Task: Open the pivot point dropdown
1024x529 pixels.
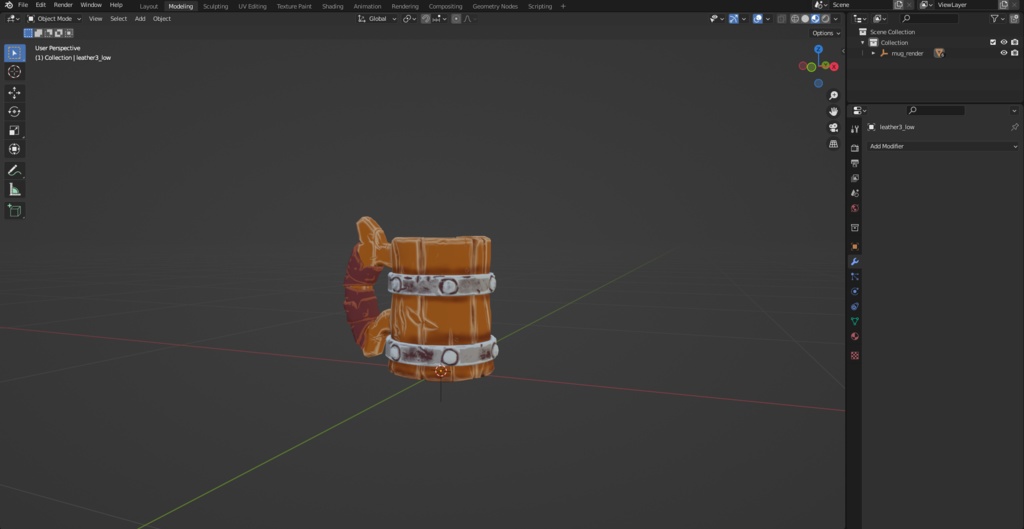Action: pos(410,19)
